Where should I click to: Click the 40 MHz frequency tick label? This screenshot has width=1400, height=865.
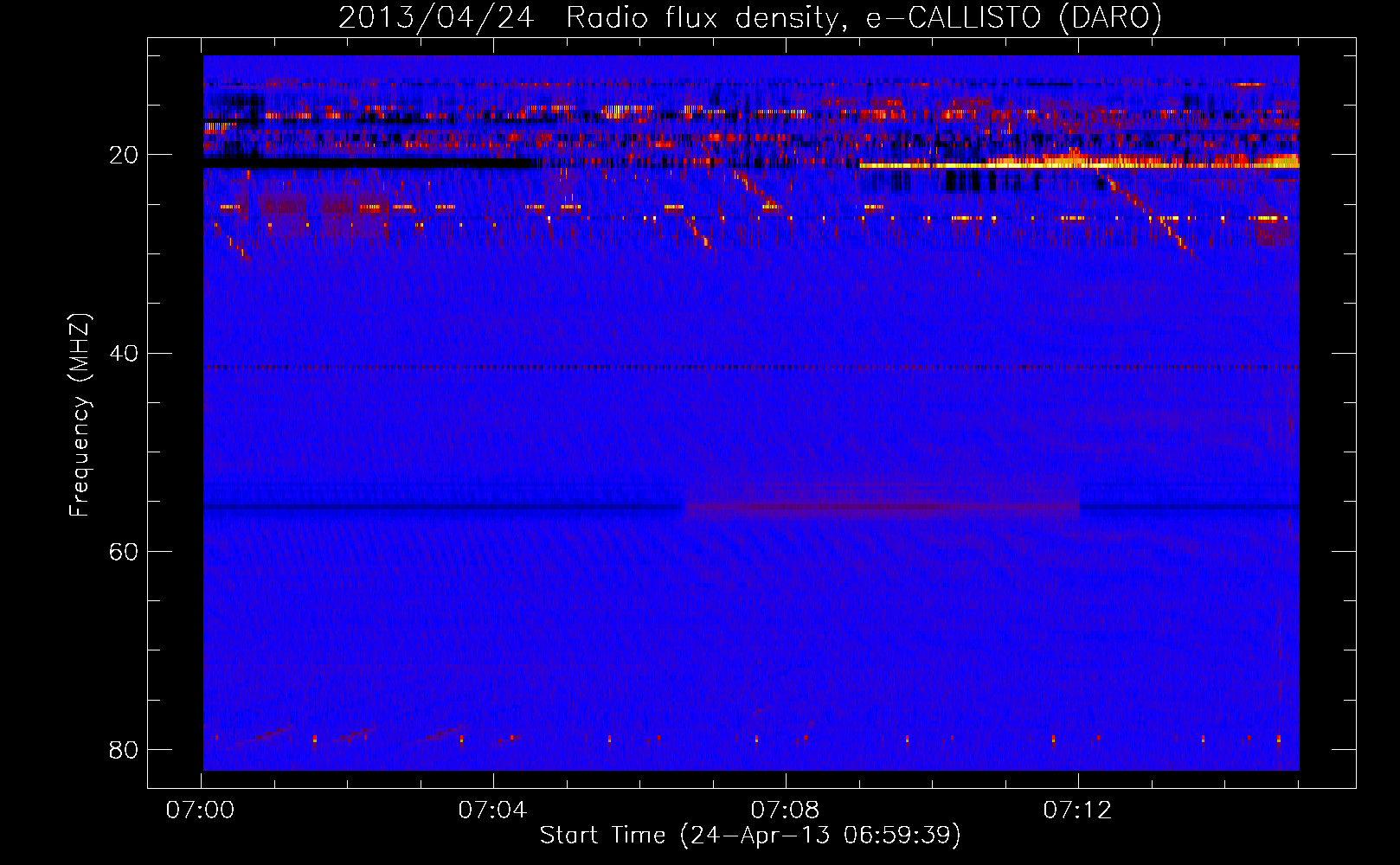(124, 354)
